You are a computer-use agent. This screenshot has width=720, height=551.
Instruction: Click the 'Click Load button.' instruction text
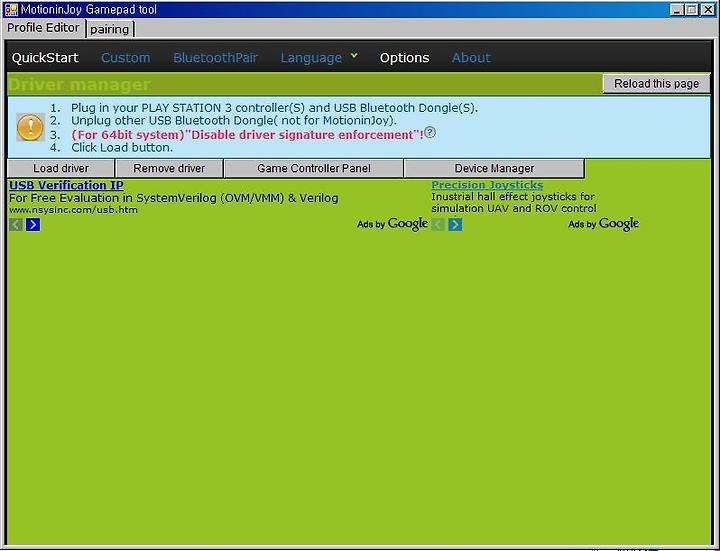tap(122, 148)
